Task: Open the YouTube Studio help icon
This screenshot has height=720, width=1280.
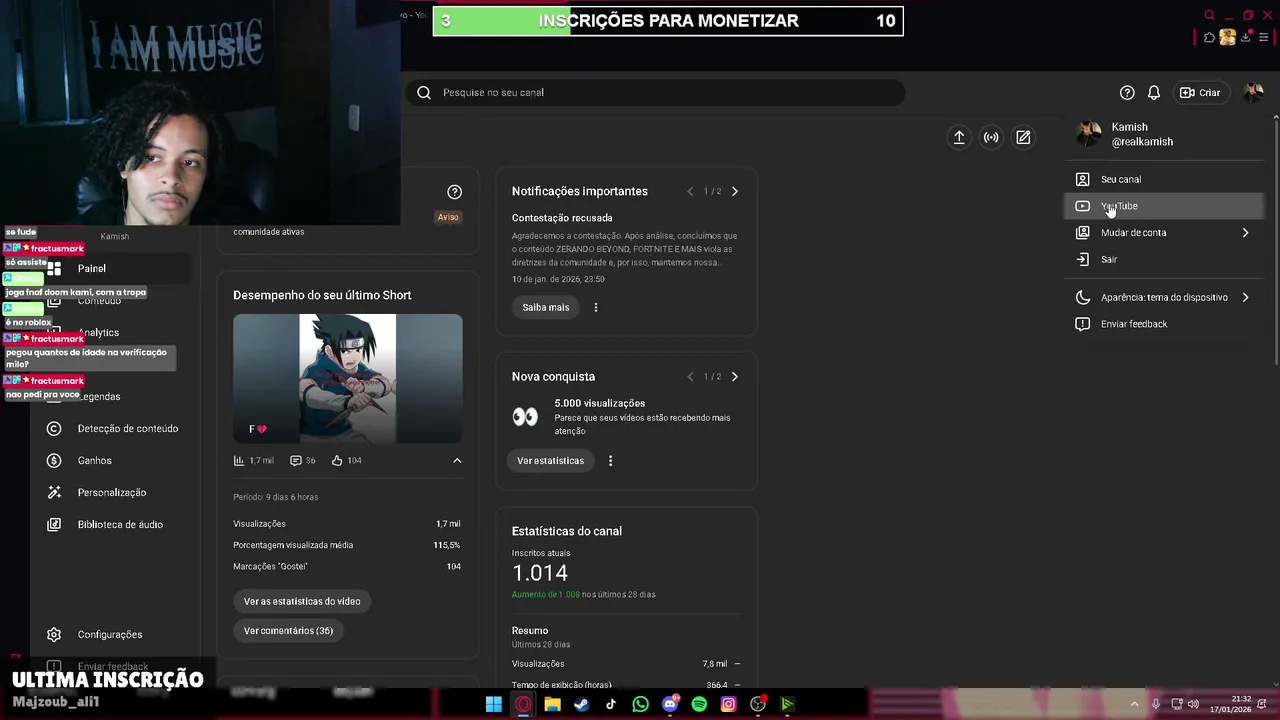Action: click(x=1127, y=92)
